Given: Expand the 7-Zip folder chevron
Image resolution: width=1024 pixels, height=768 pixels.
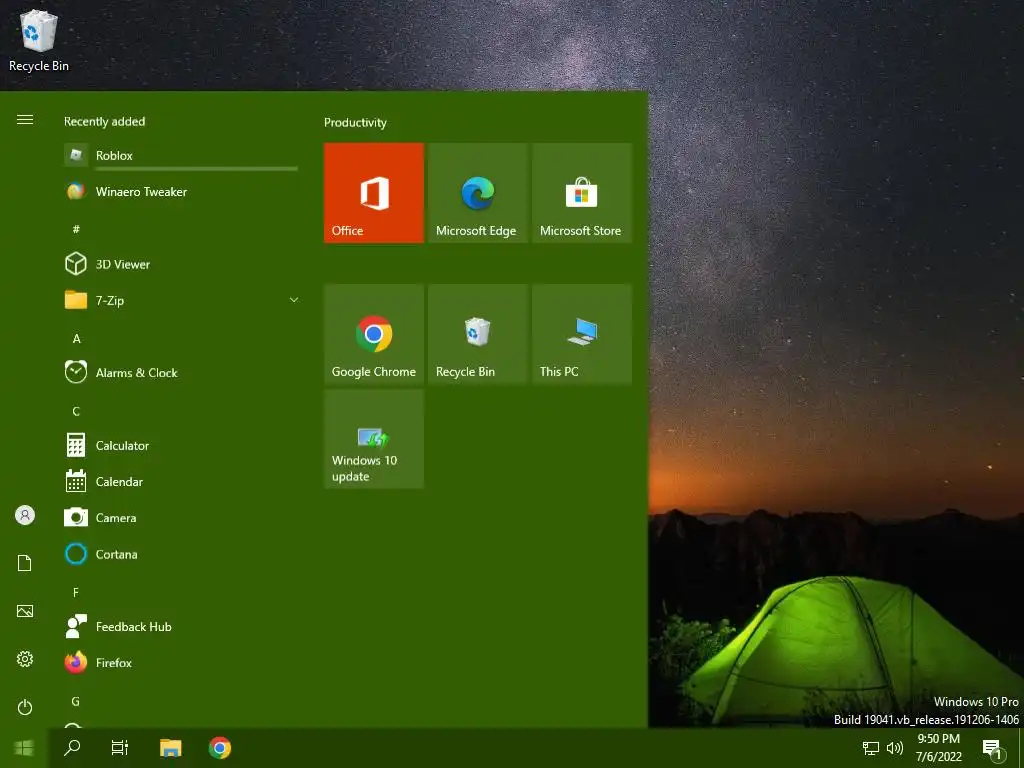Looking at the screenshot, I should click(x=294, y=300).
